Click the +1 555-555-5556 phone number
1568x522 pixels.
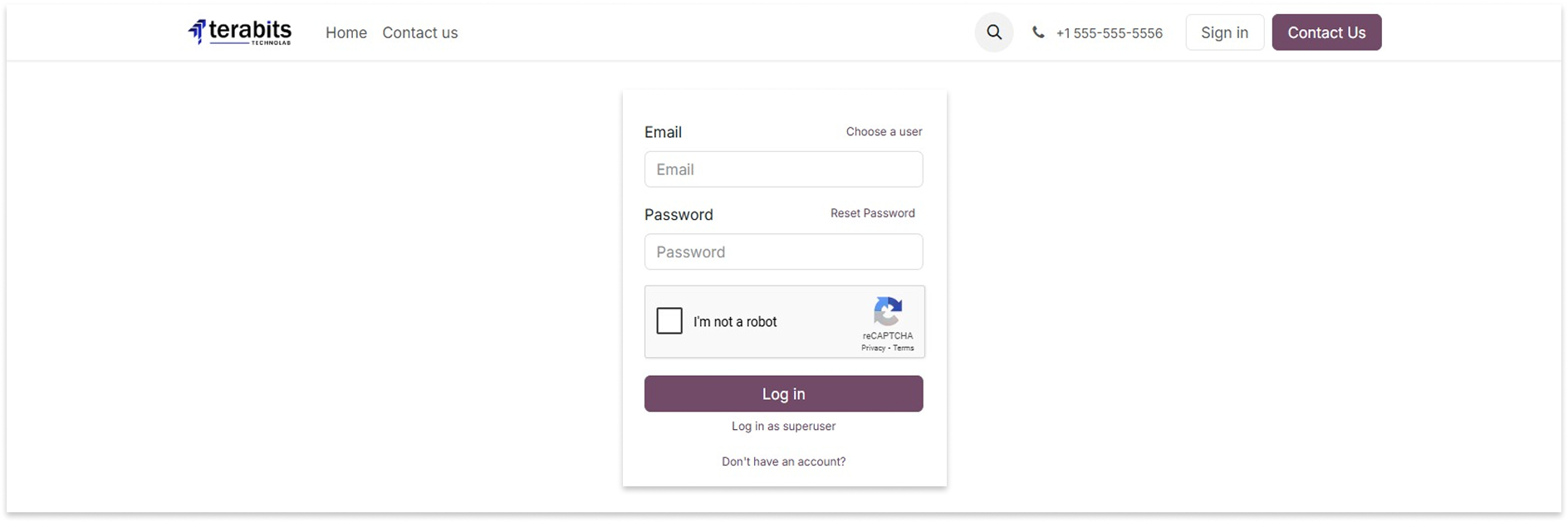1109,33
